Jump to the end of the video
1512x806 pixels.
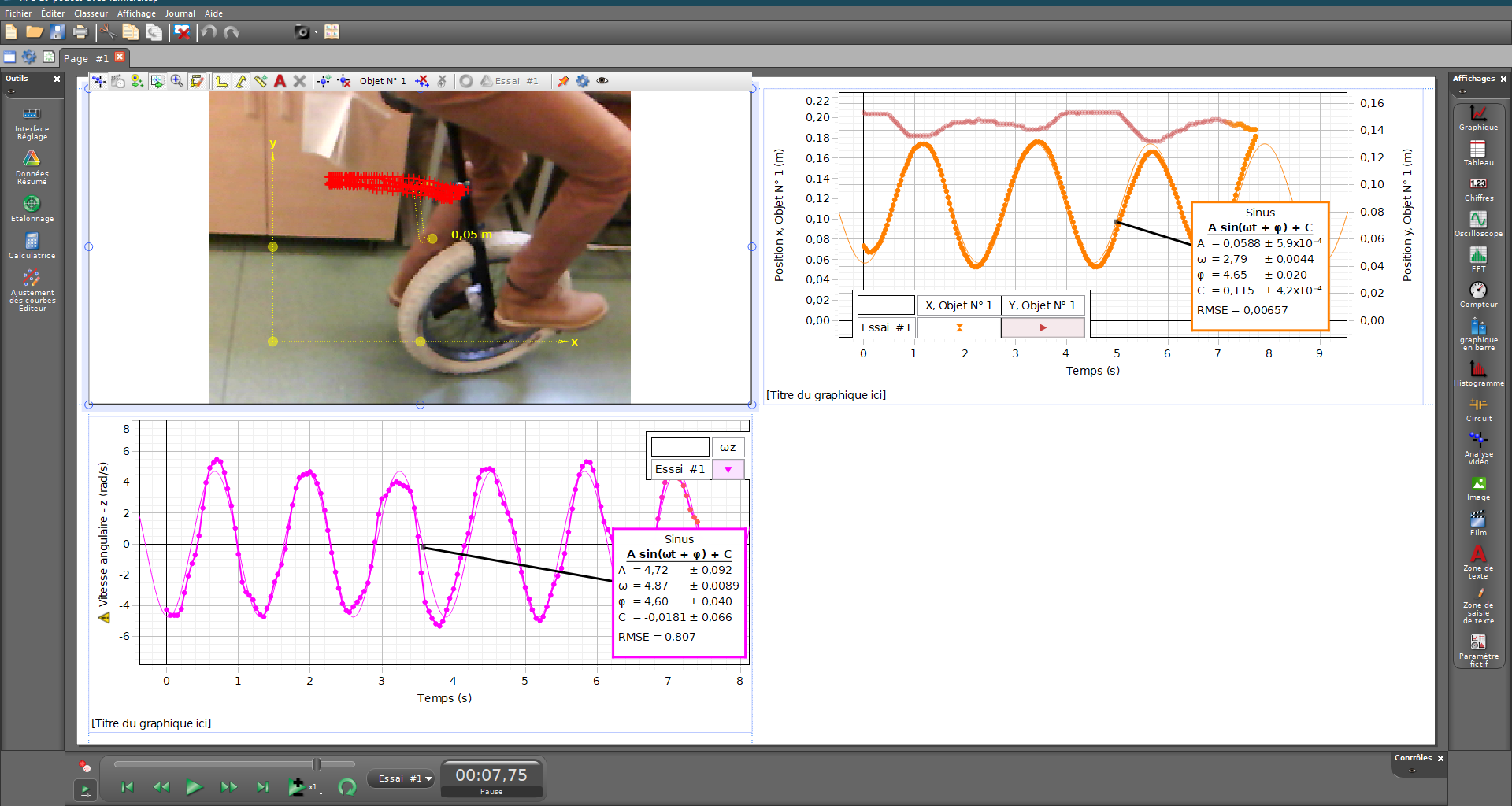pyautogui.click(x=262, y=786)
